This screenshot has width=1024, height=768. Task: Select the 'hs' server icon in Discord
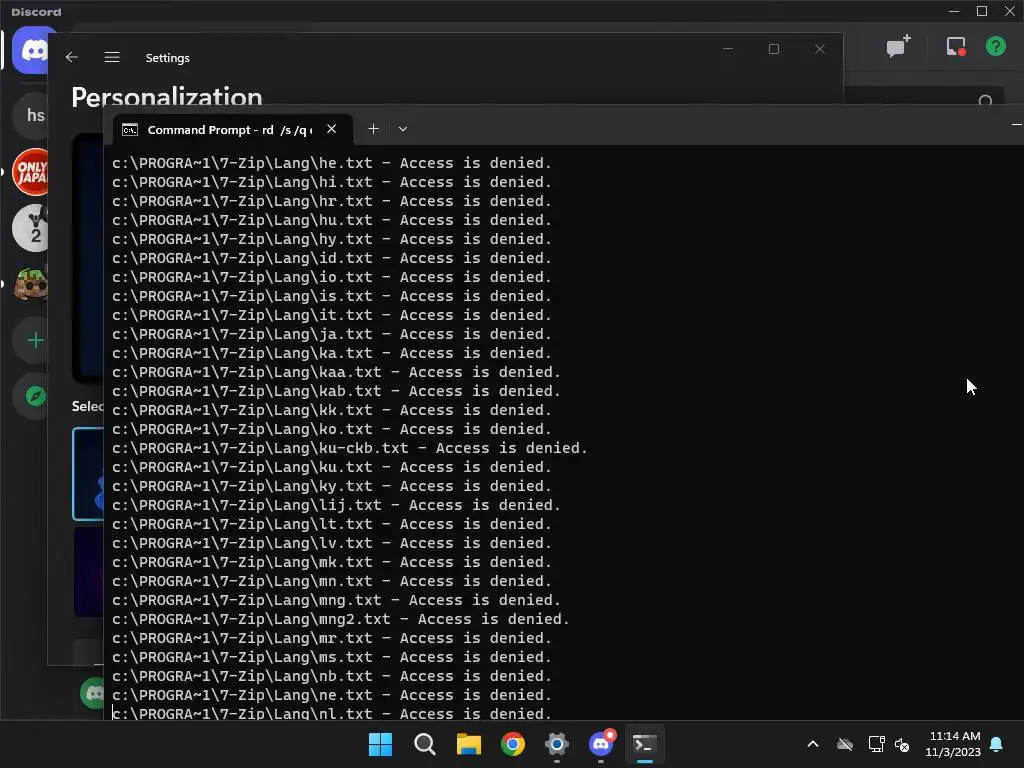tap(31, 116)
